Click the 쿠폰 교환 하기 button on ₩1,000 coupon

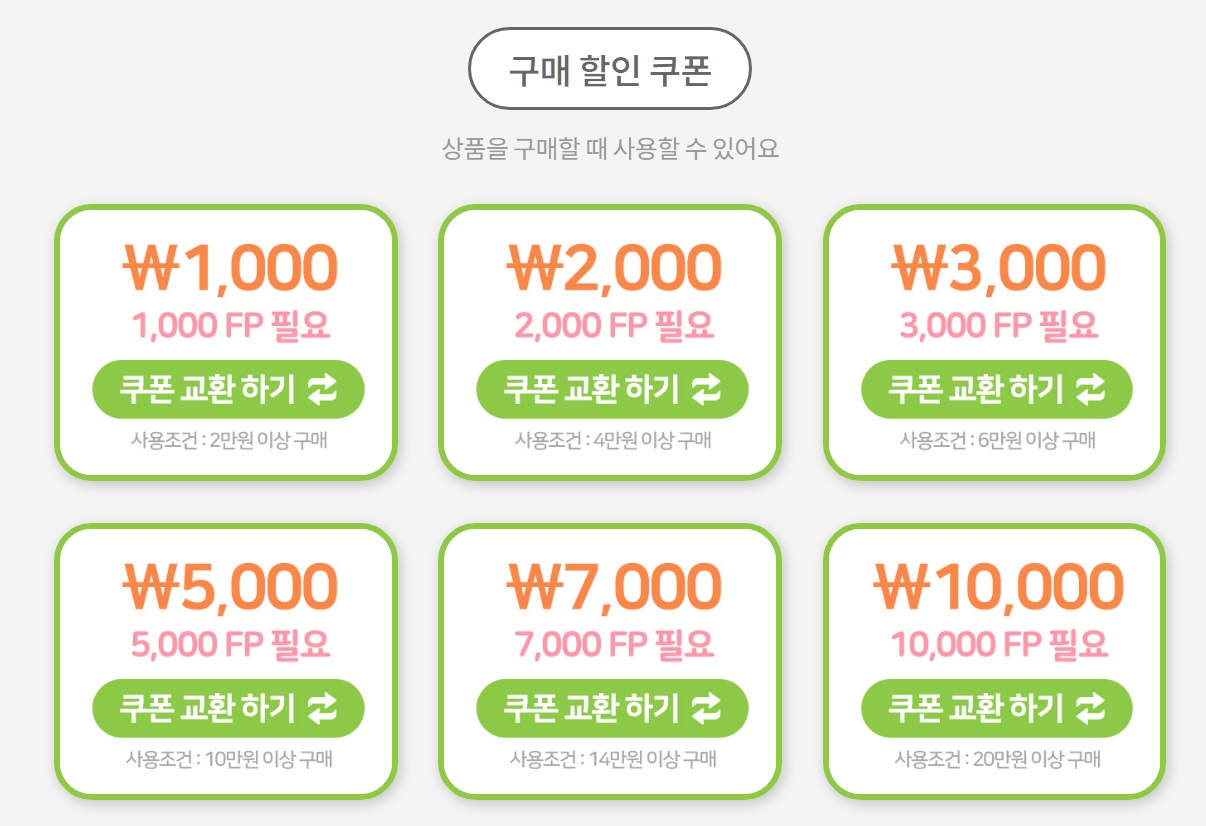(x=227, y=390)
